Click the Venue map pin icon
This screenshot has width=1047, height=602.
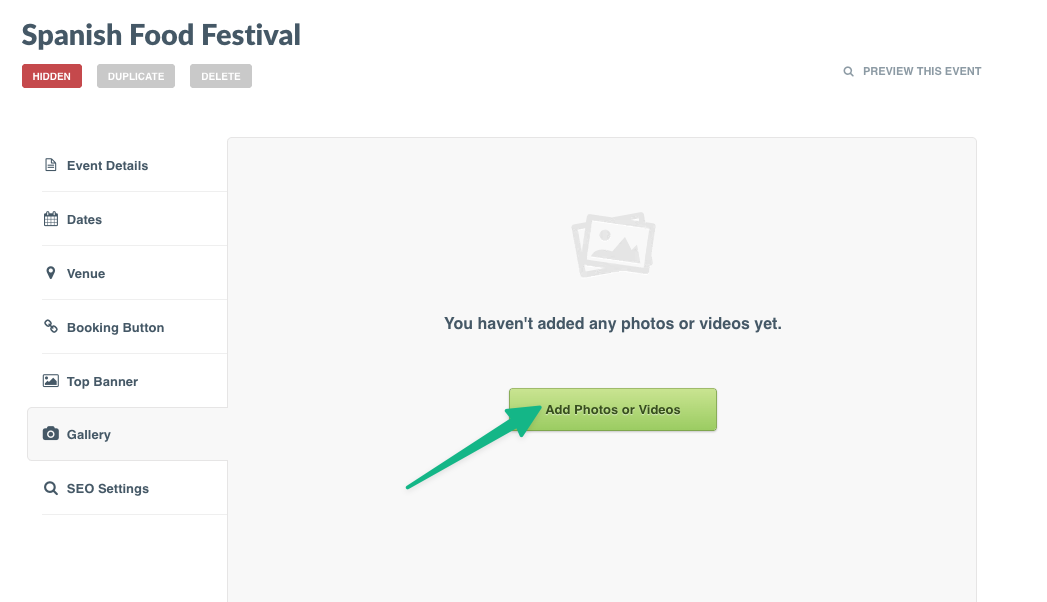click(x=50, y=273)
